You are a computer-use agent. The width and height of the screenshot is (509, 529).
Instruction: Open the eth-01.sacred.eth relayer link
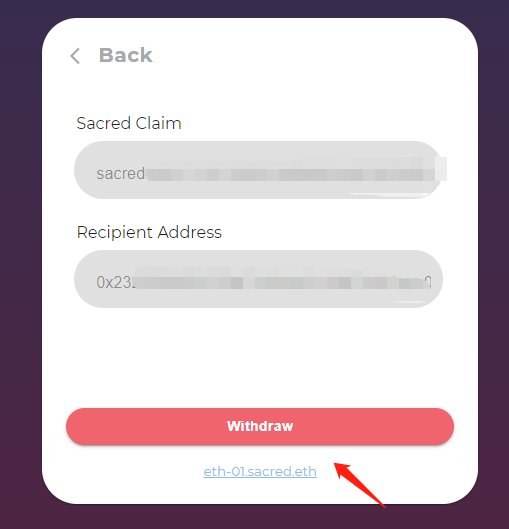[260, 471]
